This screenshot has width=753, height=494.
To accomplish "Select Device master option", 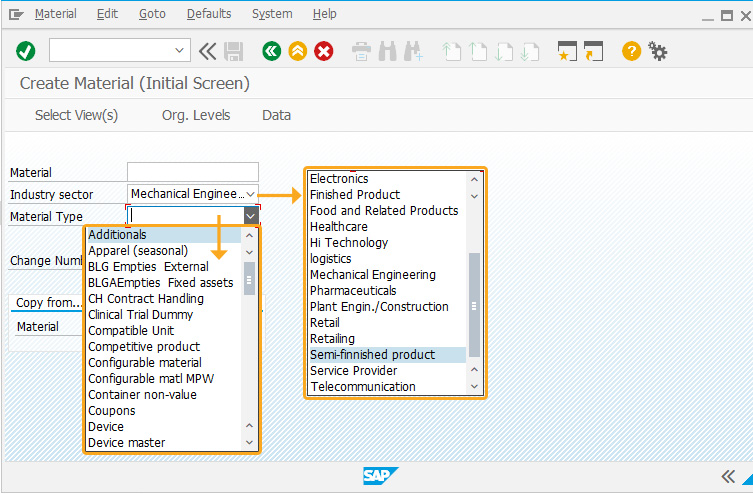I will coord(164,443).
